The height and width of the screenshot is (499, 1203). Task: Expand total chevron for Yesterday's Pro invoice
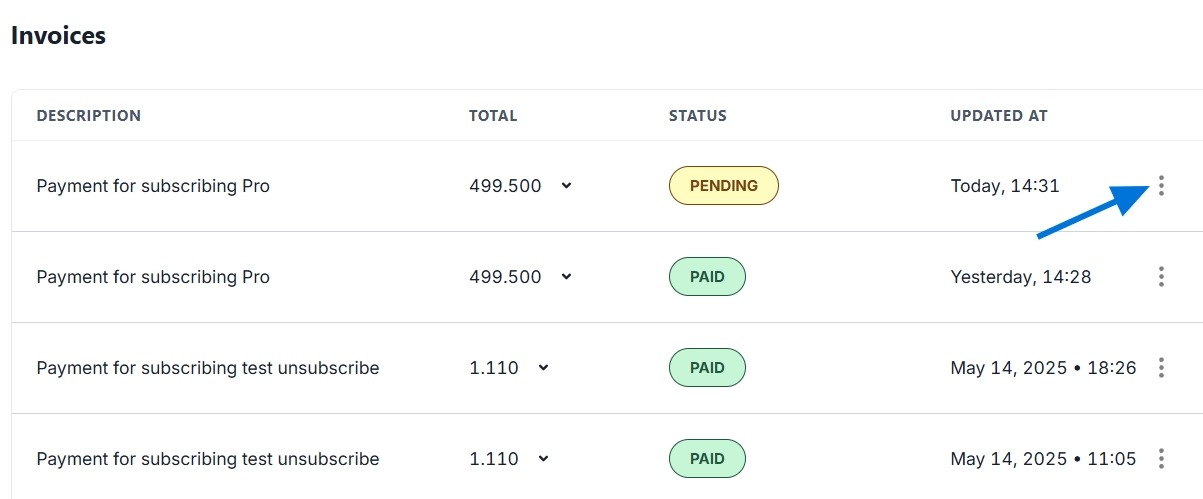[566, 277]
